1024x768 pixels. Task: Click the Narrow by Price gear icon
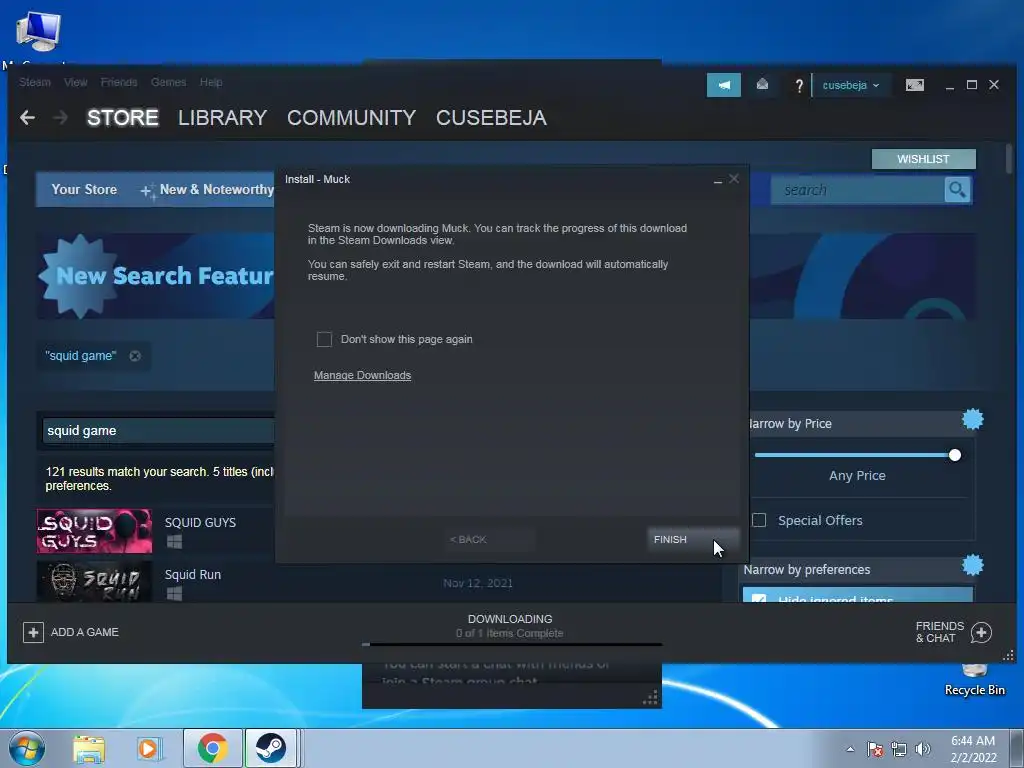972,419
